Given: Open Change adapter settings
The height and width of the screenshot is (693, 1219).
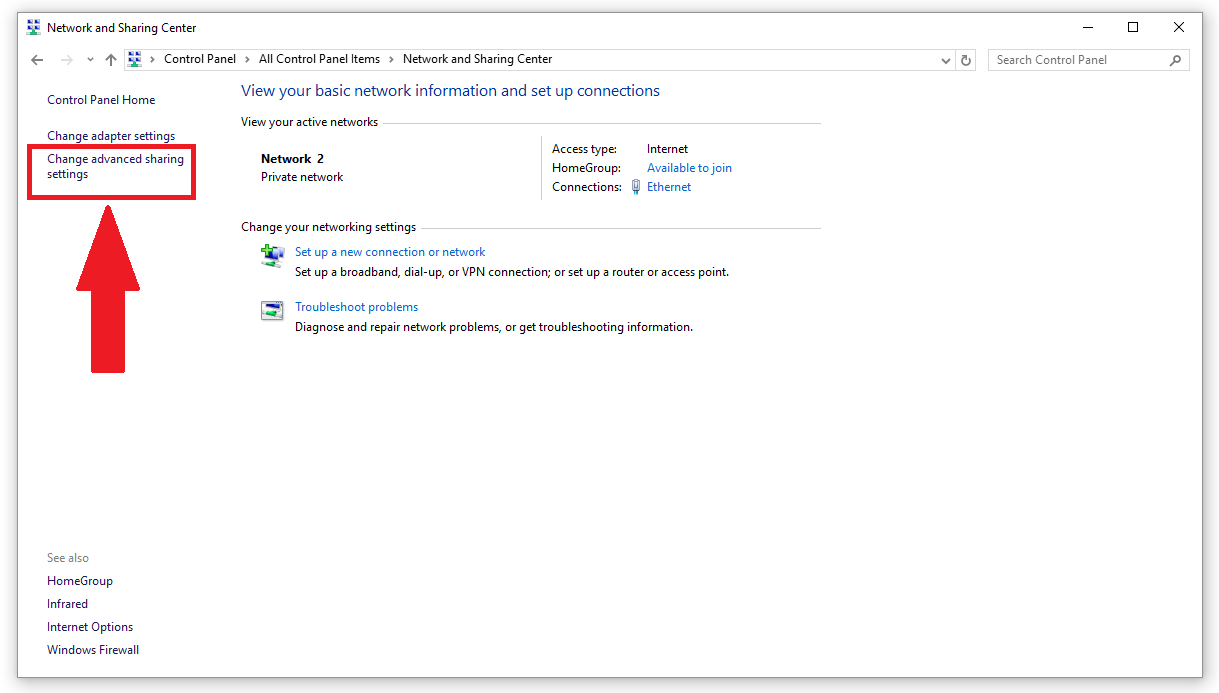Looking at the screenshot, I should [x=111, y=136].
